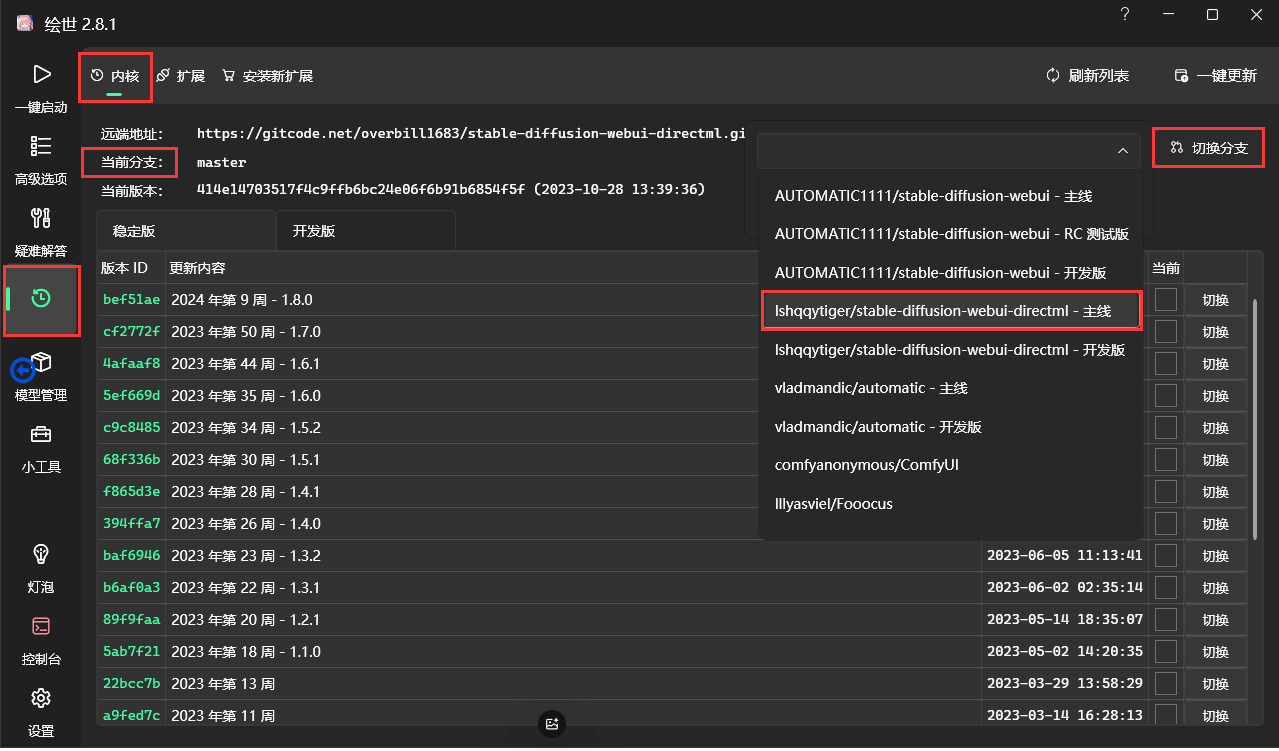Select vladmandic/automatic 主线 option

pyautogui.click(x=951, y=388)
